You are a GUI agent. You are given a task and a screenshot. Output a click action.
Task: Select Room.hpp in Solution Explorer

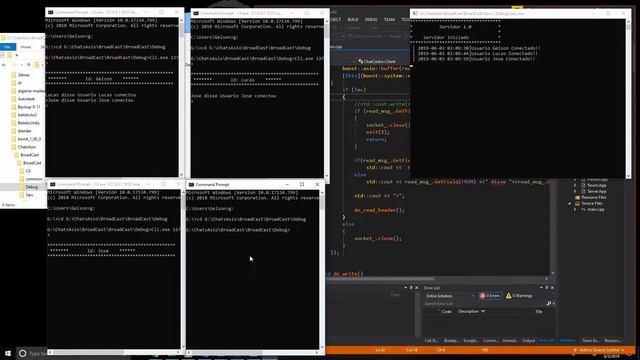(596, 185)
